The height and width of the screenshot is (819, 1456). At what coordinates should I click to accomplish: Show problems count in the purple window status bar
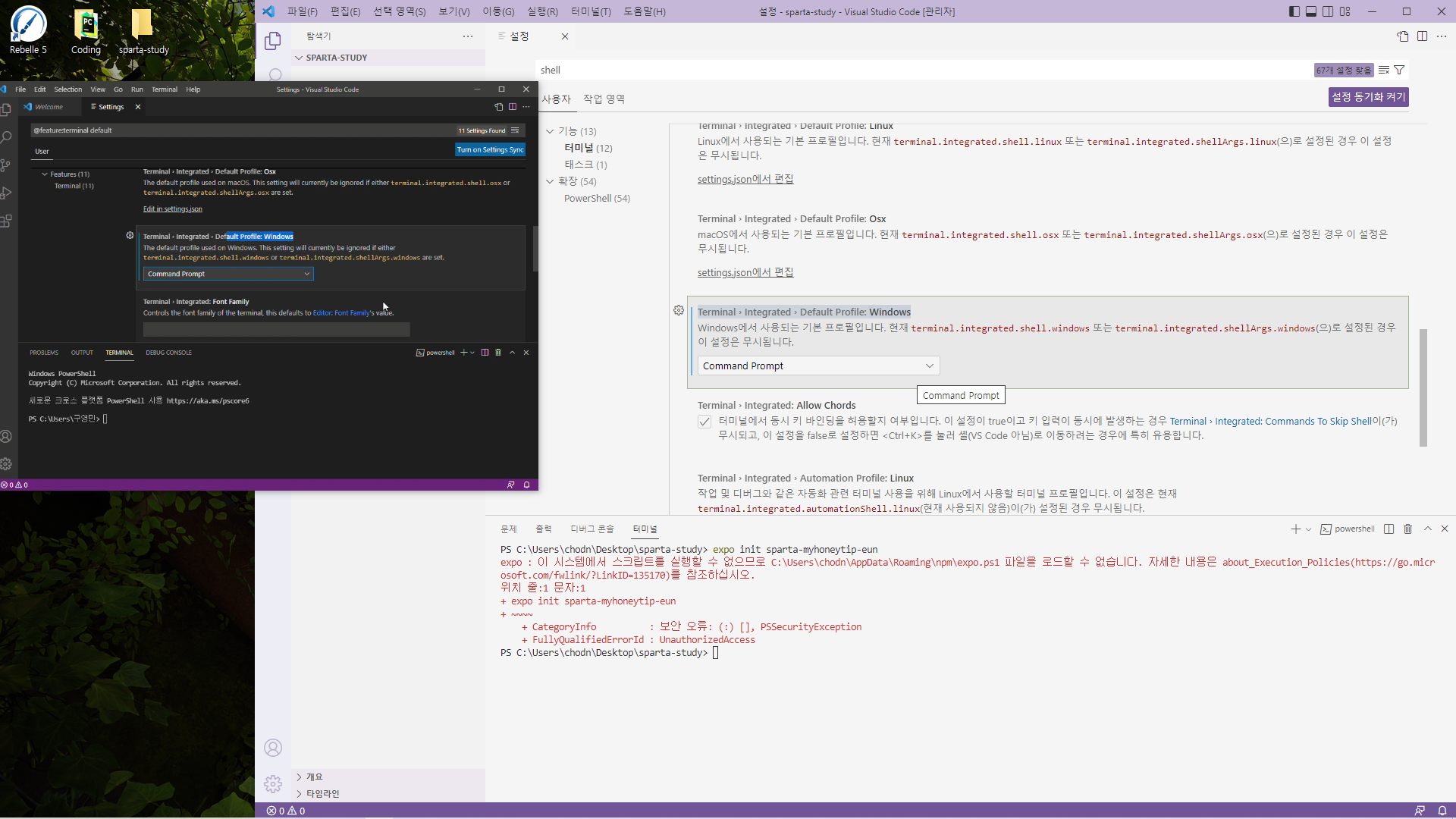pyautogui.click(x=286, y=811)
